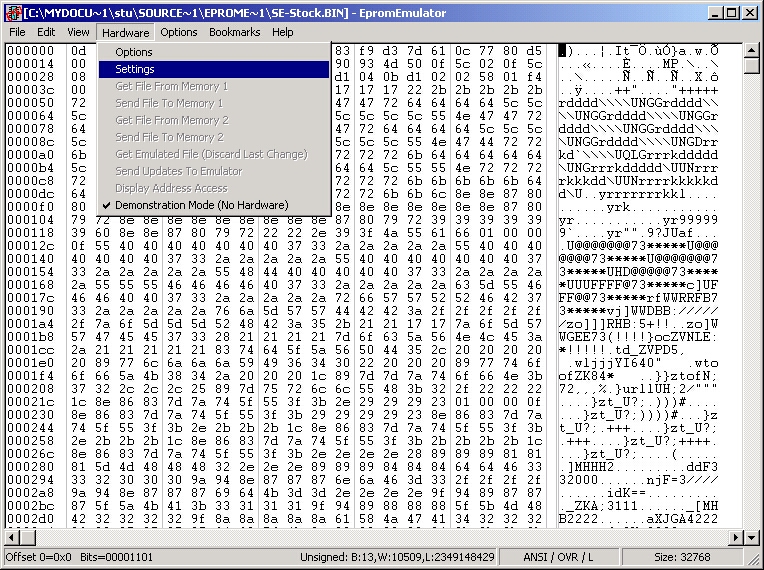Click ASCII text rdddd\\\\UNGGrdddd\\
764x570 pixels.
coord(638,103)
